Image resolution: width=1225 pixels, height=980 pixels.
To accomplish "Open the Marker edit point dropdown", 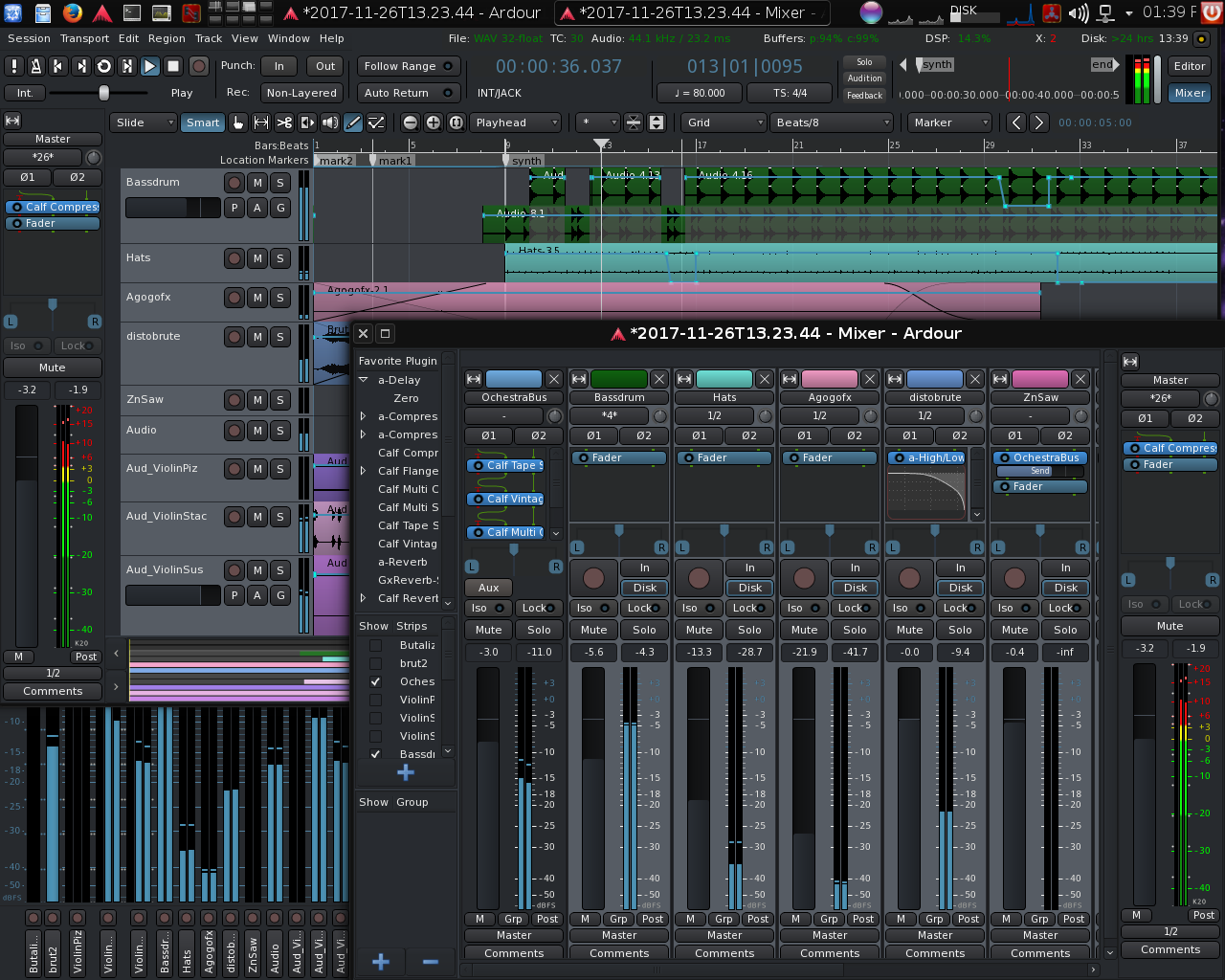I will click(950, 122).
